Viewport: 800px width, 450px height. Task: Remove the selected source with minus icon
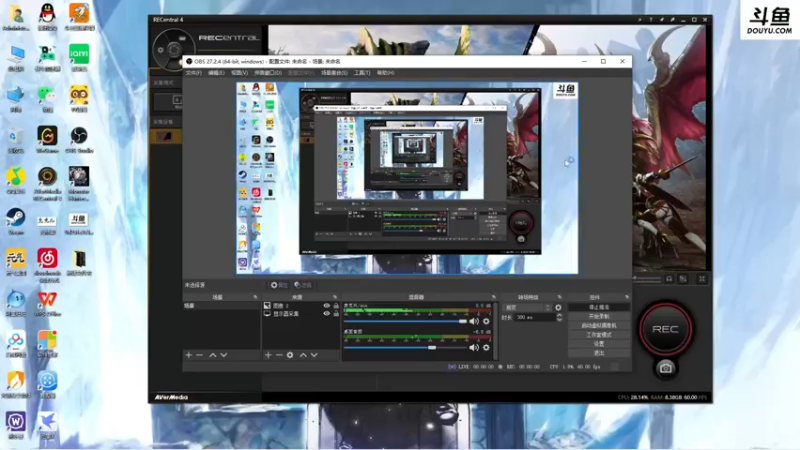coord(279,355)
